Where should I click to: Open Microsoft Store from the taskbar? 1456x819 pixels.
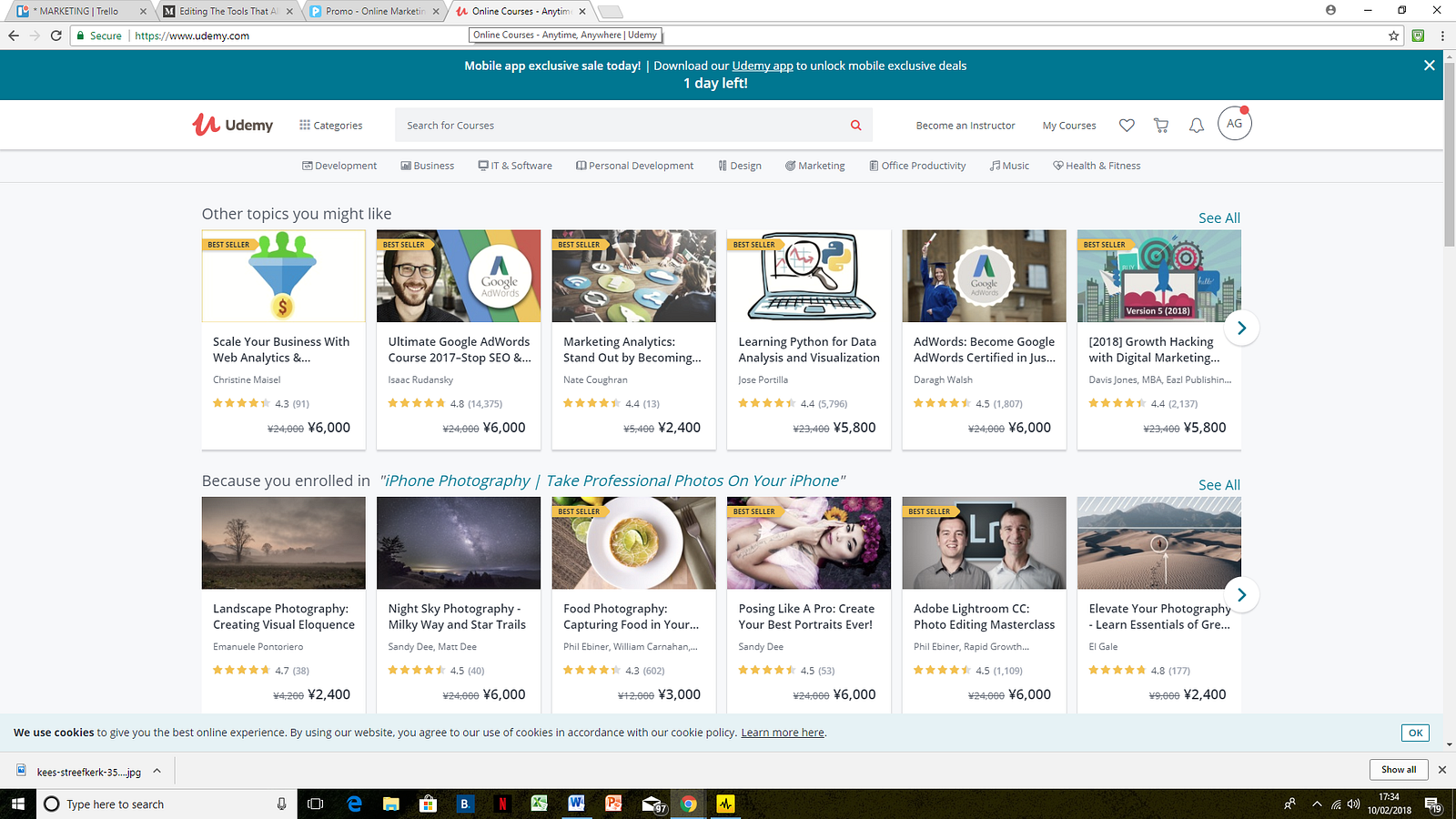coord(428,804)
